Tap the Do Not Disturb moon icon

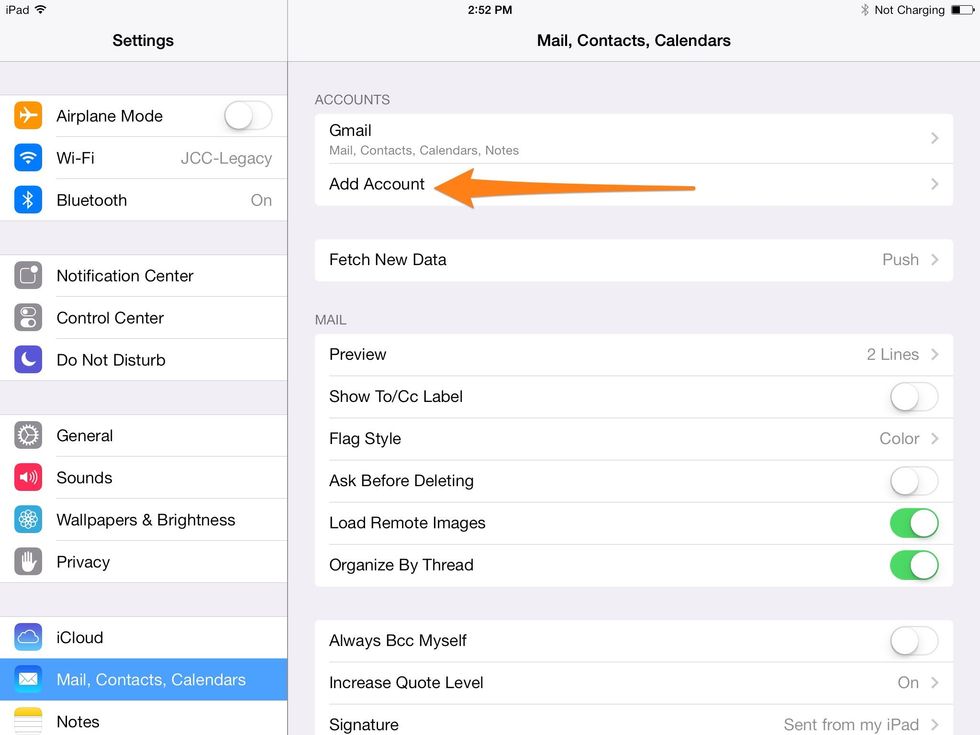pos(28,360)
